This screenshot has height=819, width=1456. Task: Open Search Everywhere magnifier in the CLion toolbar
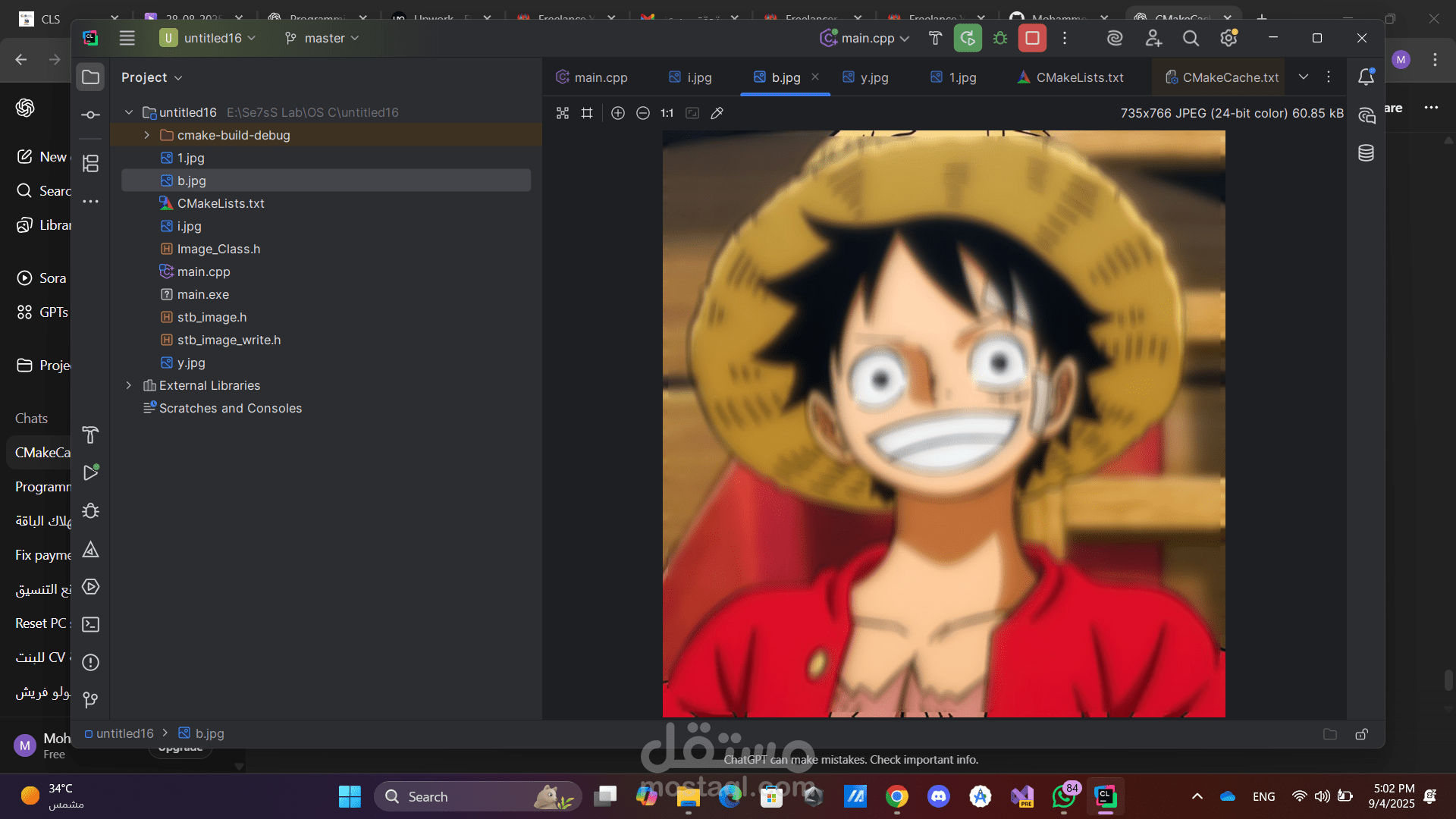point(1191,38)
